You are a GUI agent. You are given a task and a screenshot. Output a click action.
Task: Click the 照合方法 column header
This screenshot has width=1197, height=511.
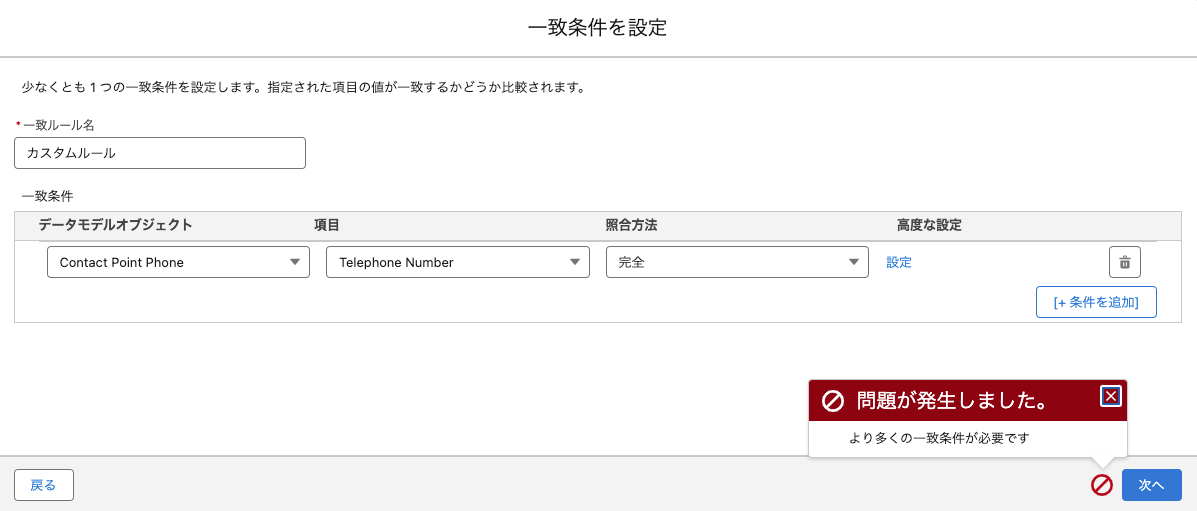point(631,225)
